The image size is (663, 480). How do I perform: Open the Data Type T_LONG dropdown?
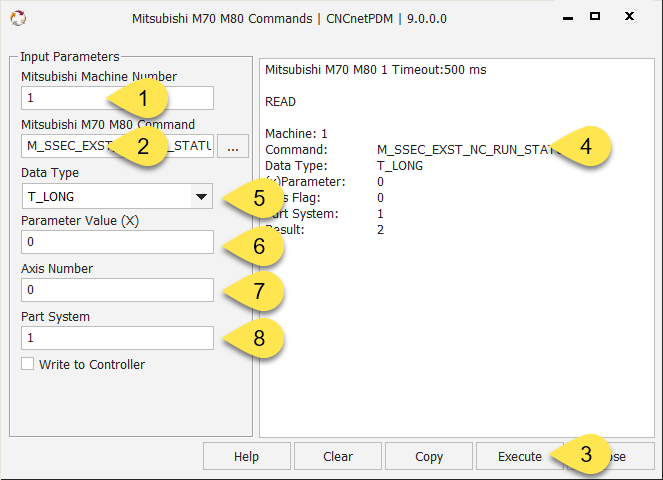point(117,196)
